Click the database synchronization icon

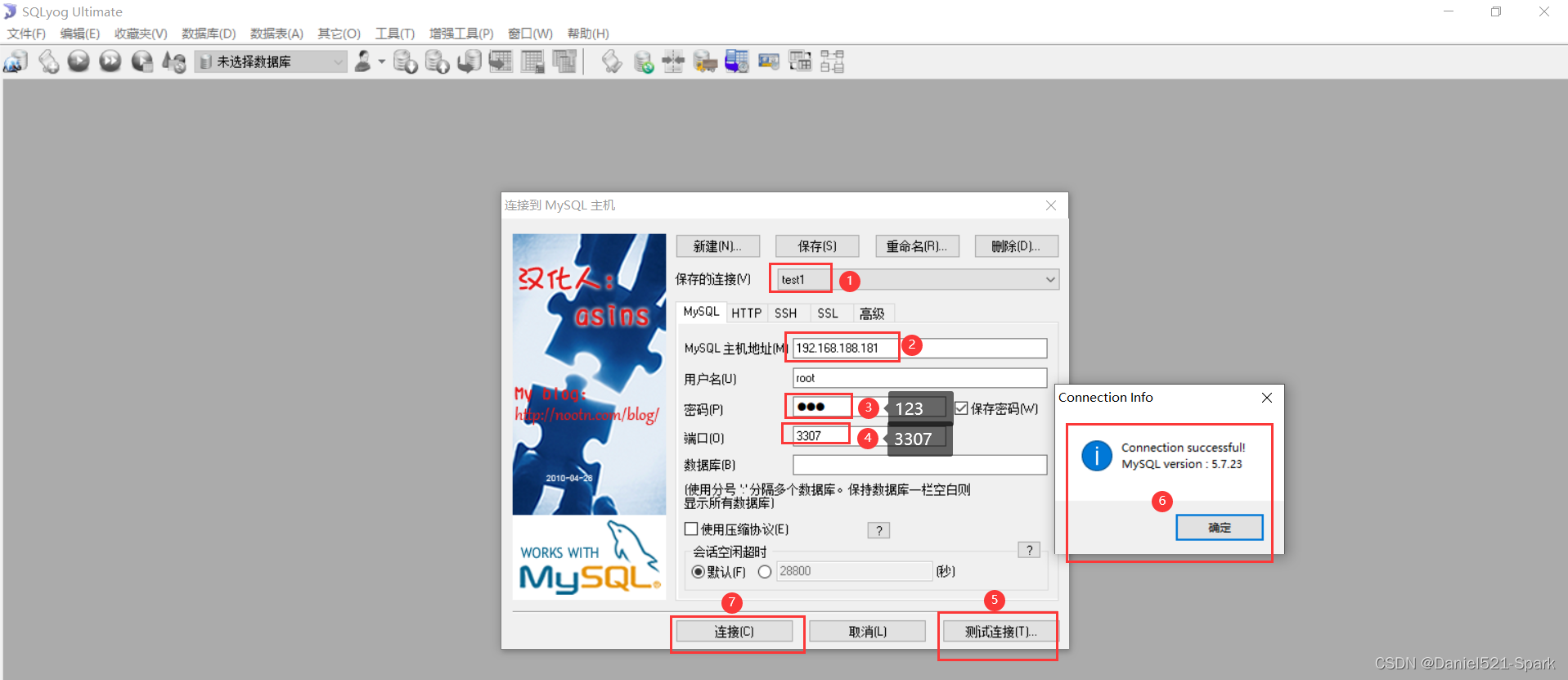(x=644, y=61)
